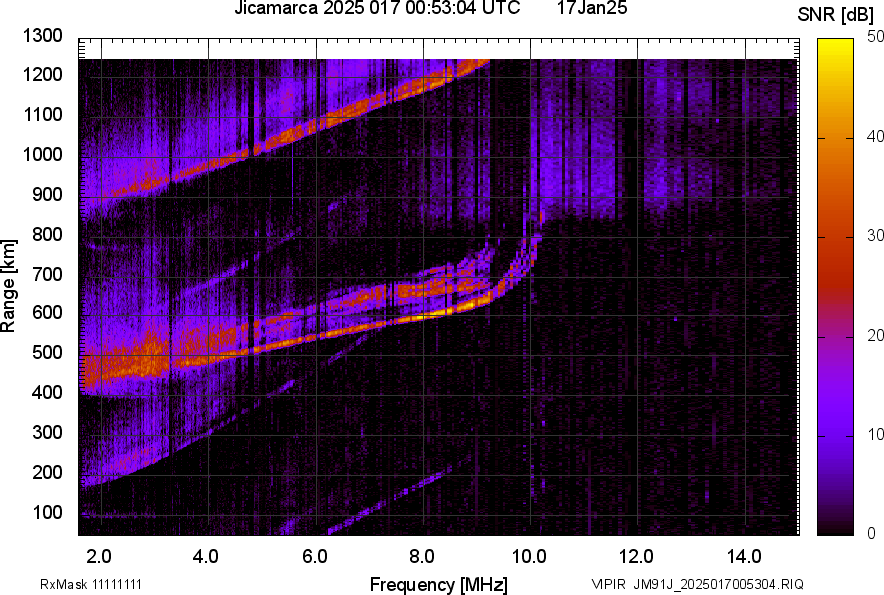Click the 10.0 frequency tick label
Viewport: 884px width, 595px height.
point(530,555)
